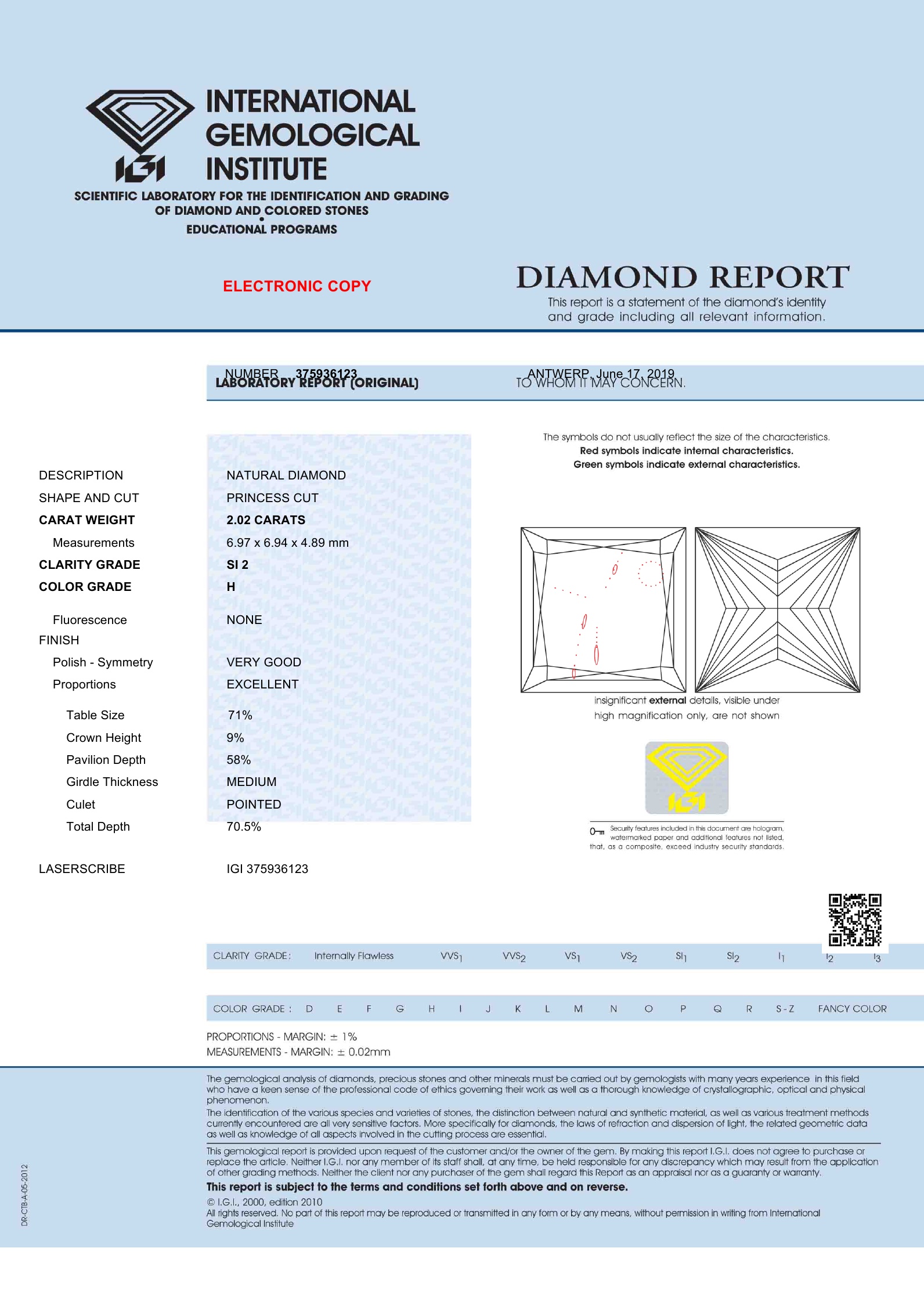The height and width of the screenshot is (1302, 924).
Task: Click the ANTWERP, June 17, 2019 date
Action: [x=601, y=374]
